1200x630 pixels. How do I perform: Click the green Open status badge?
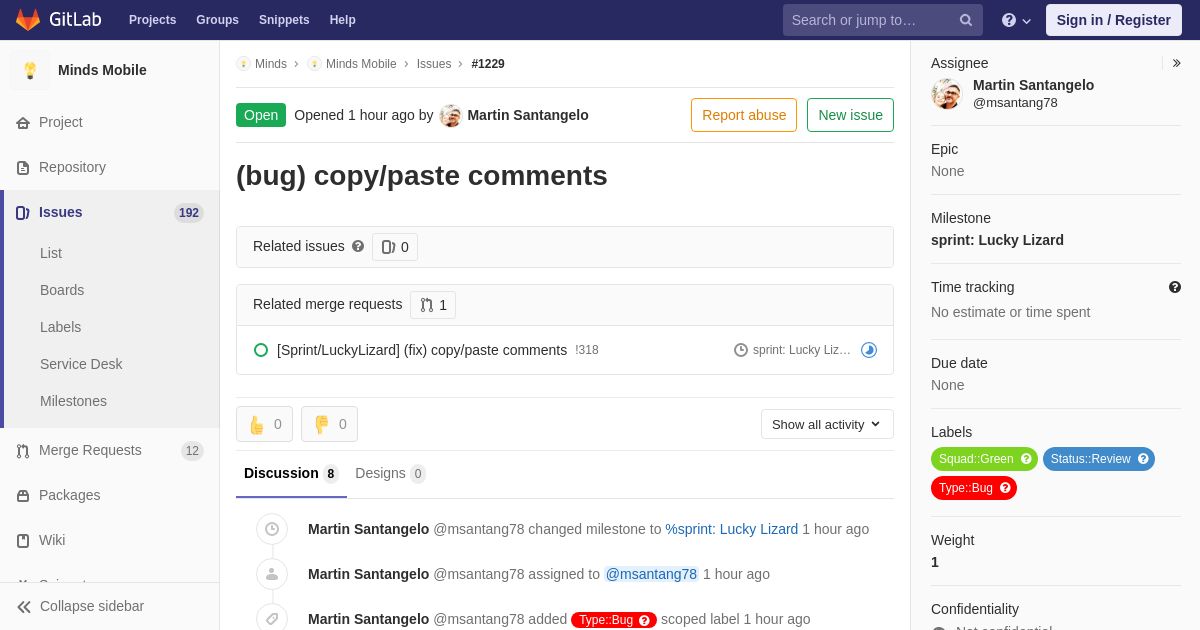(x=261, y=115)
